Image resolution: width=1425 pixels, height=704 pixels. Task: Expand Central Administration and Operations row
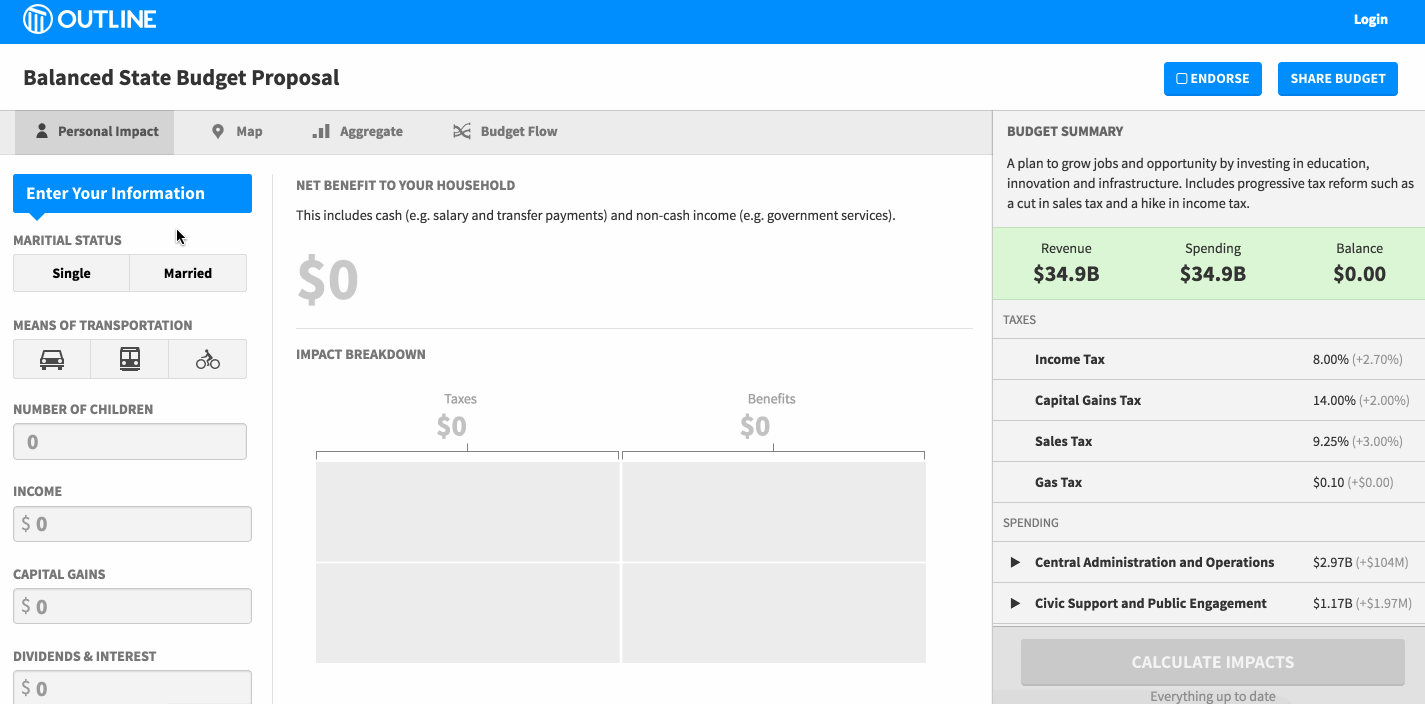click(x=1015, y=562)
